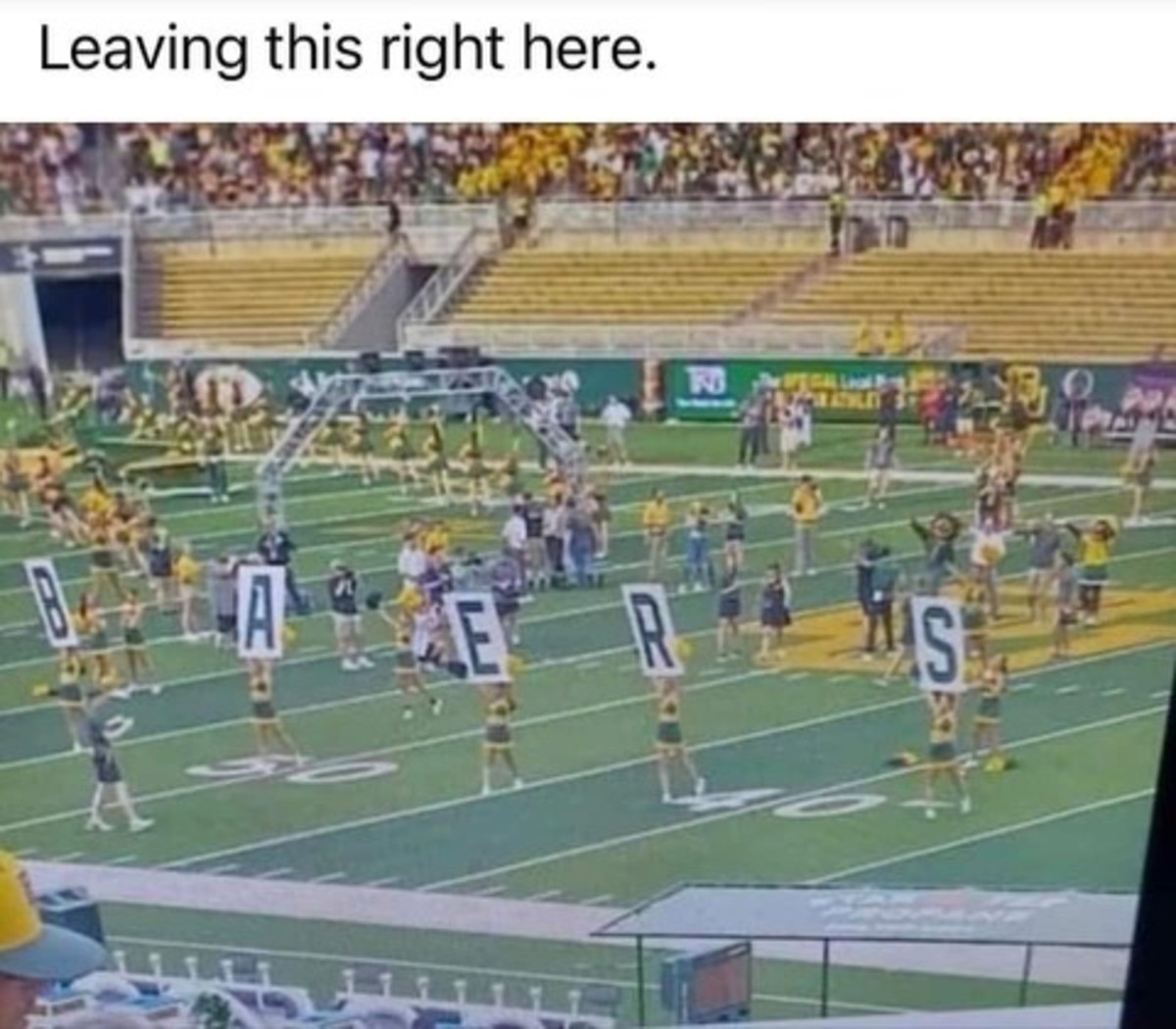This screenshot has height=1029, width=1176.
Task: Click the gray sideline canopy roof
Action: click(x=866, y=915)
